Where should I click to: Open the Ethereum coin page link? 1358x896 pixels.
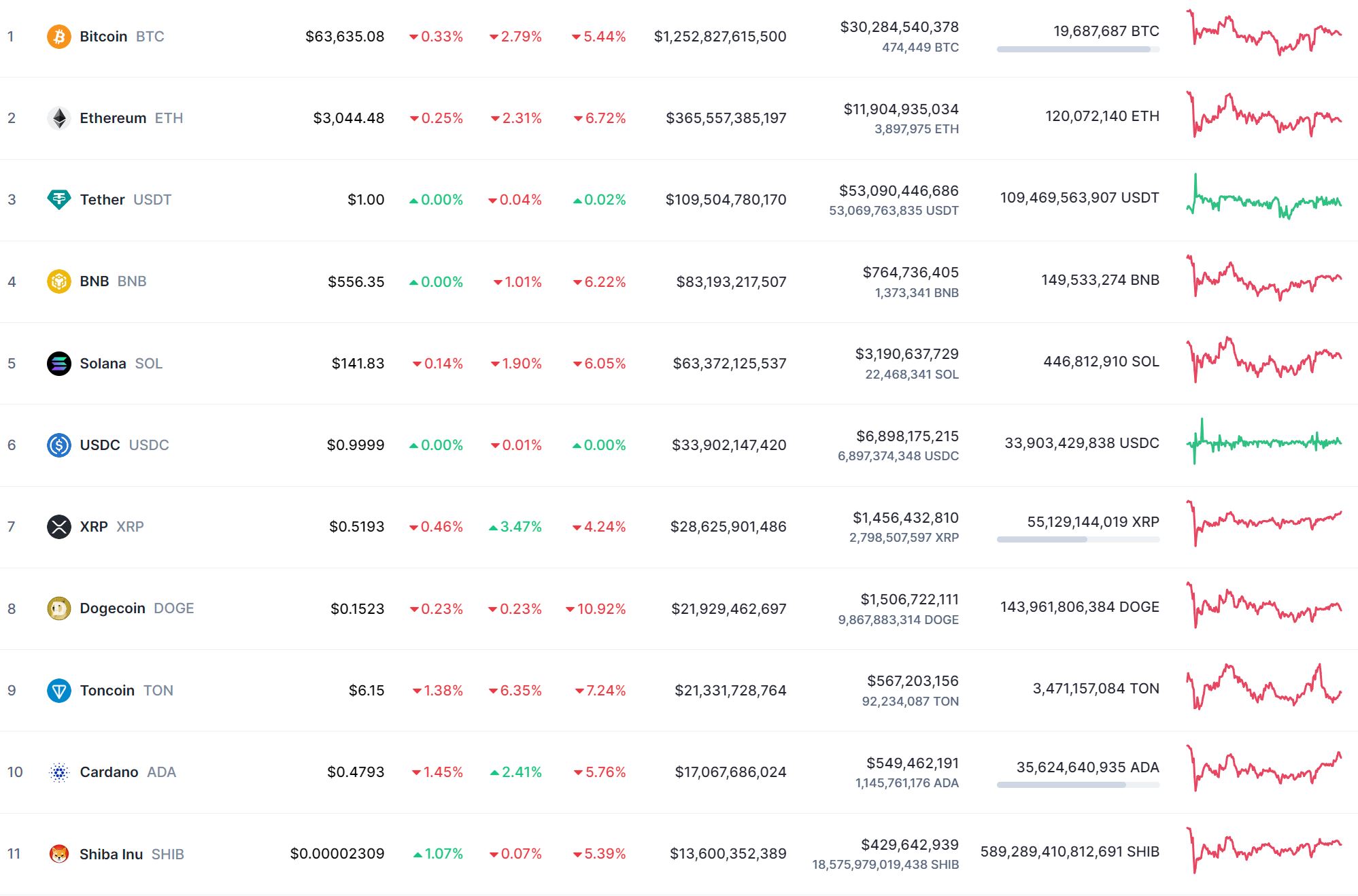pos(113,118)
